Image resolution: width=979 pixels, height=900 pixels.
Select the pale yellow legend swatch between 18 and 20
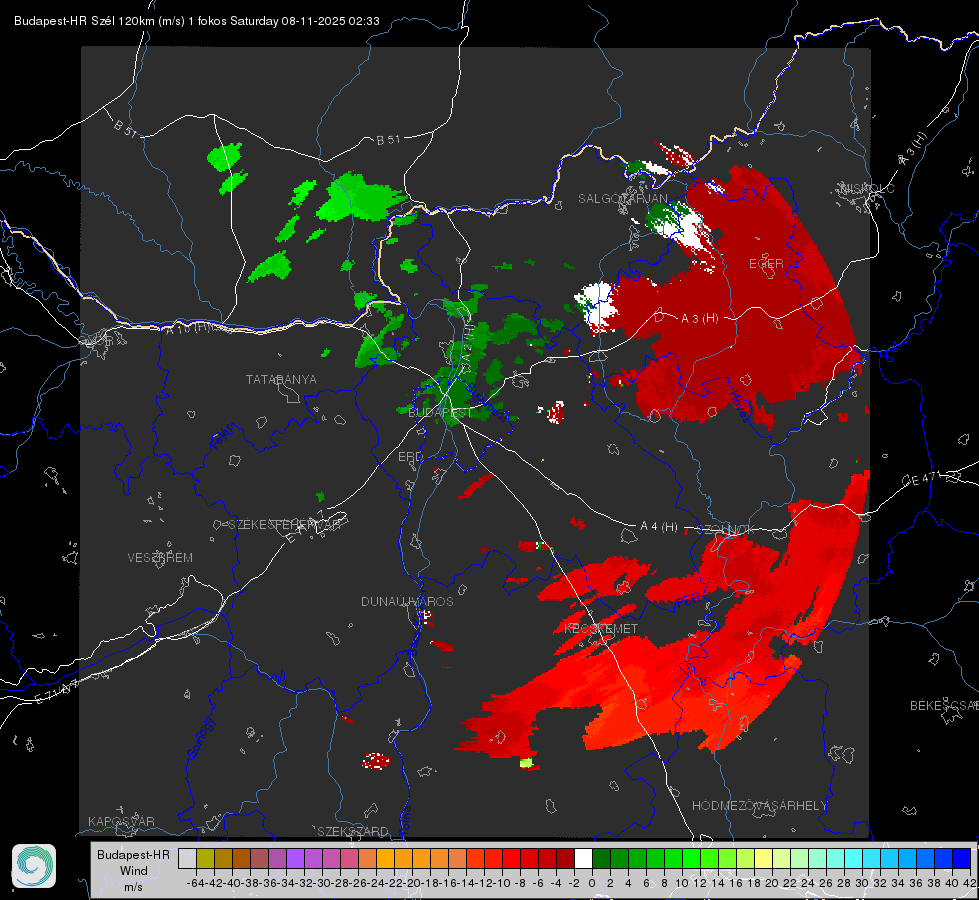tap(763, 859)
